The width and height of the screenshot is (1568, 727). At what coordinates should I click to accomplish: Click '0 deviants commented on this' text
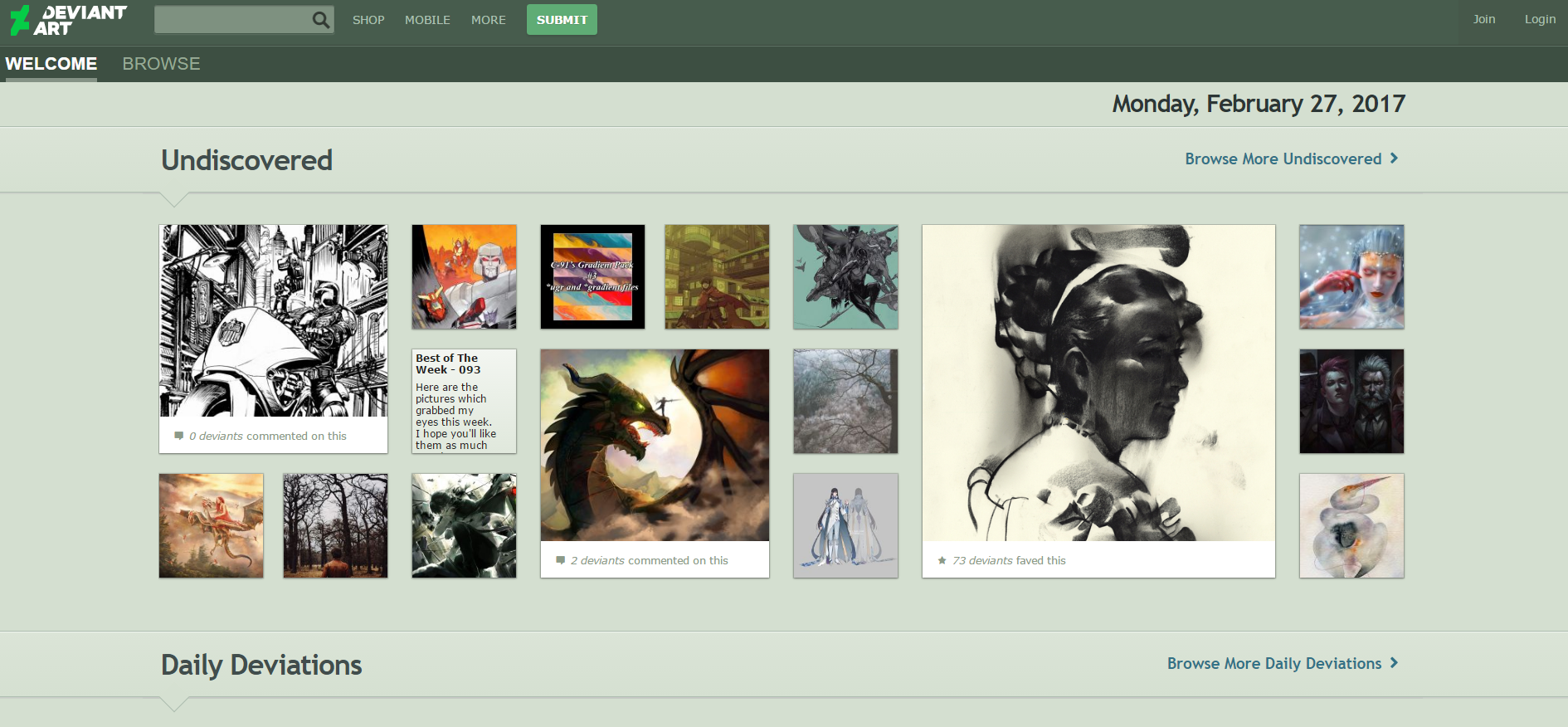pos(268,436)
